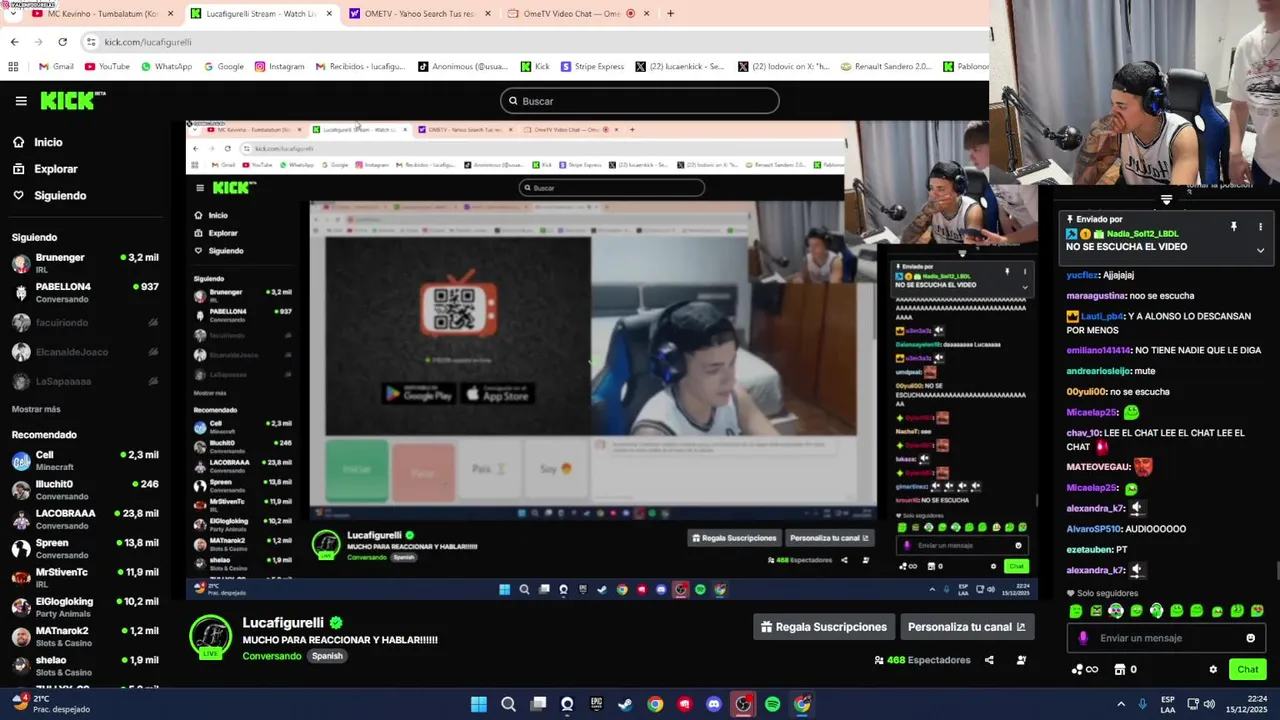
Task: Open ElGlogloking recommended channel
Action: tap(85, 607)
